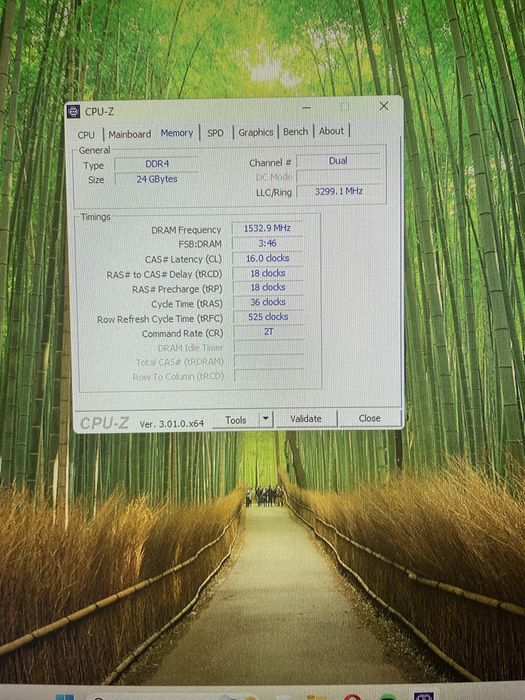Click the empty DRAM Idle Timer field
525x700 pixels.
click(x=269, y=347)
